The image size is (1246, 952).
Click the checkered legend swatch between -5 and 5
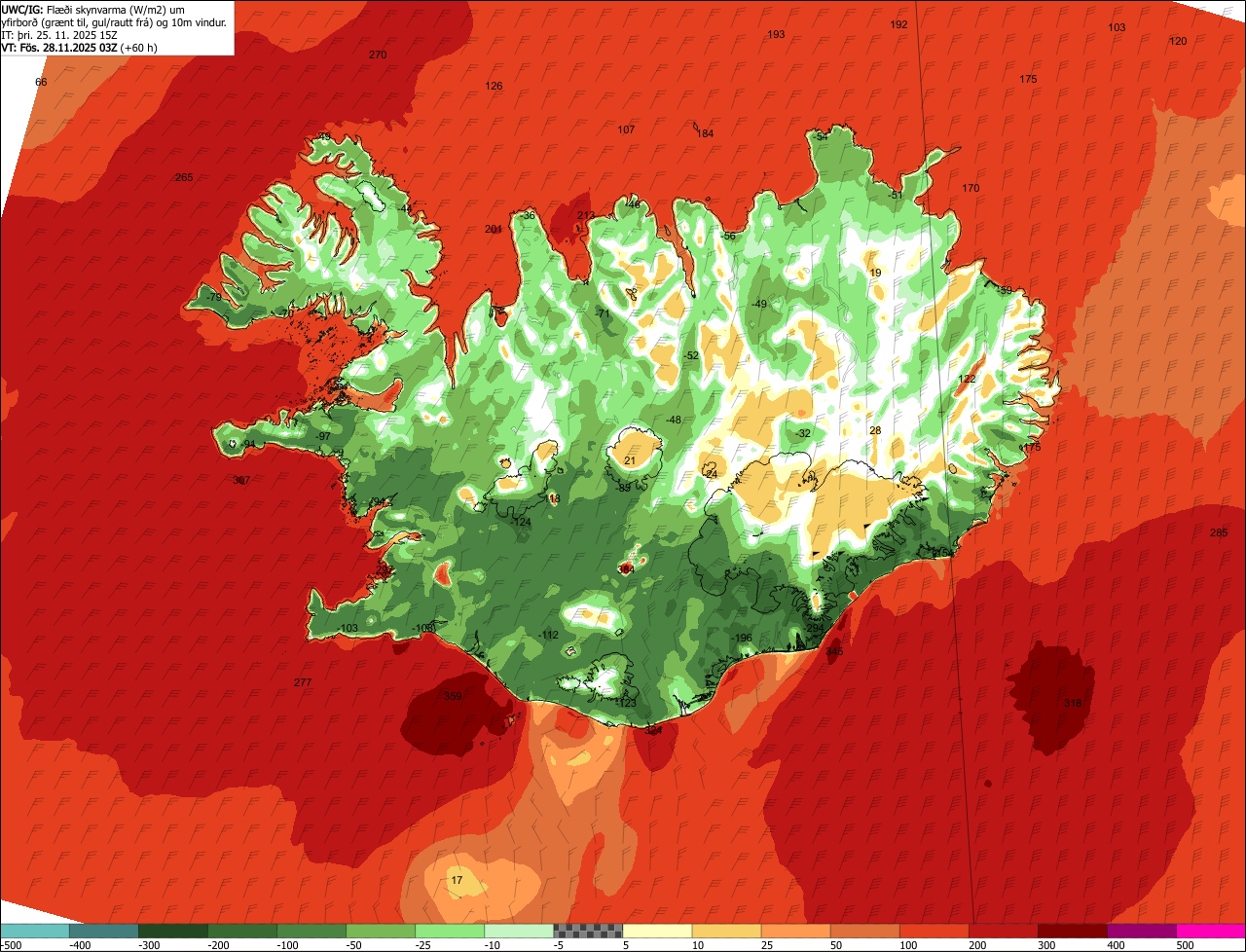[587, 931]
